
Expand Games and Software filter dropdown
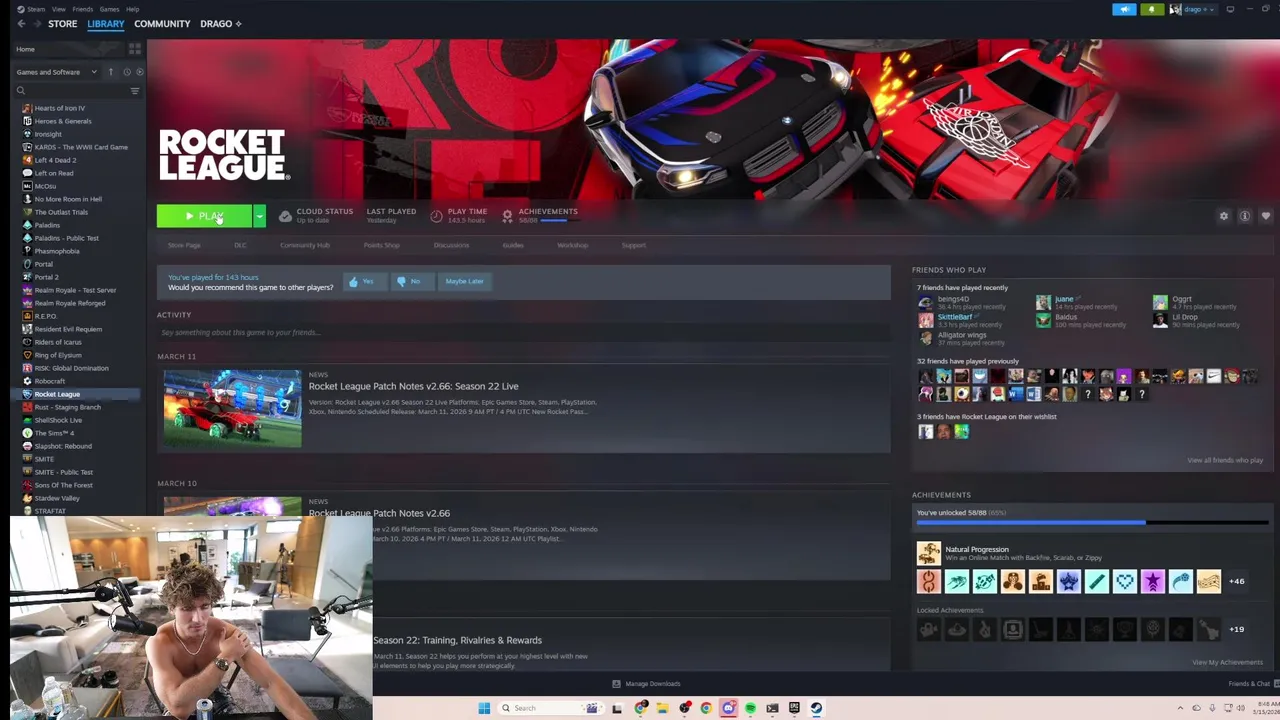(57, 72)
